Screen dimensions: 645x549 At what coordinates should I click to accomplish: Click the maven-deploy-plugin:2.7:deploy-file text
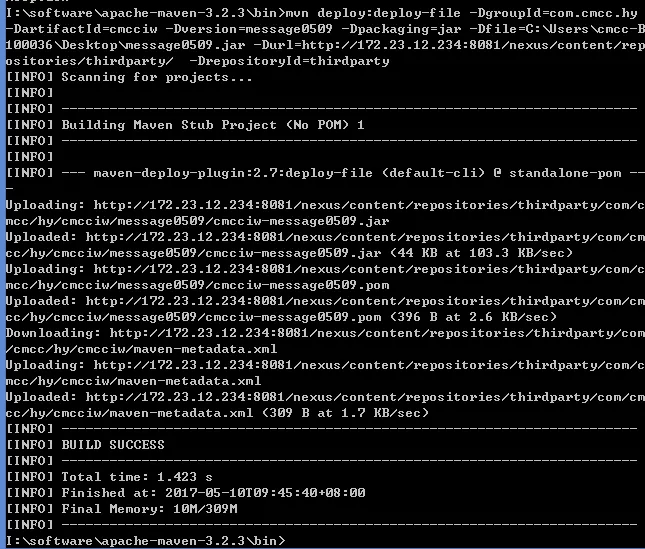click(x=249, y=173)
